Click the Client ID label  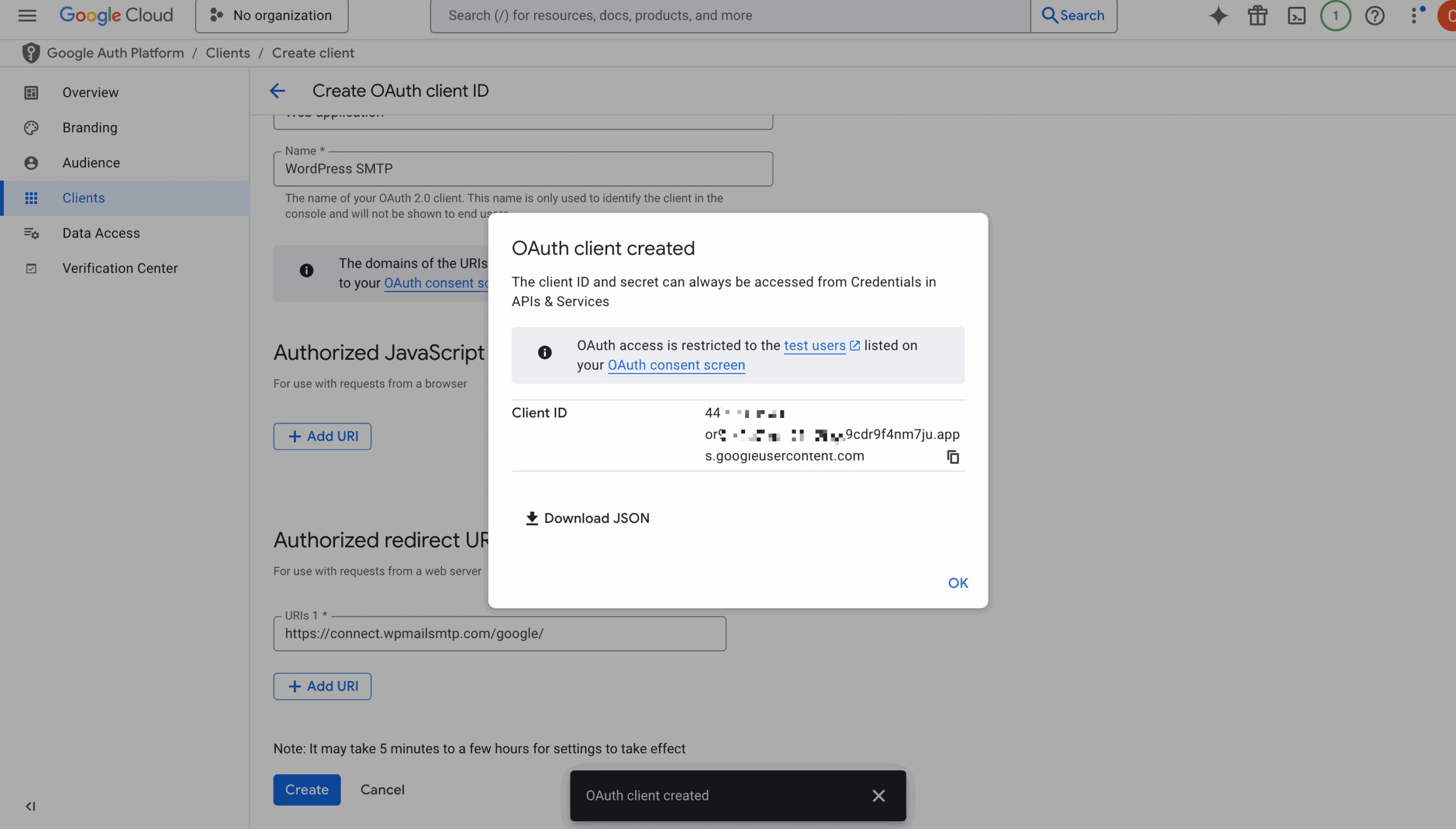point(539,413)
